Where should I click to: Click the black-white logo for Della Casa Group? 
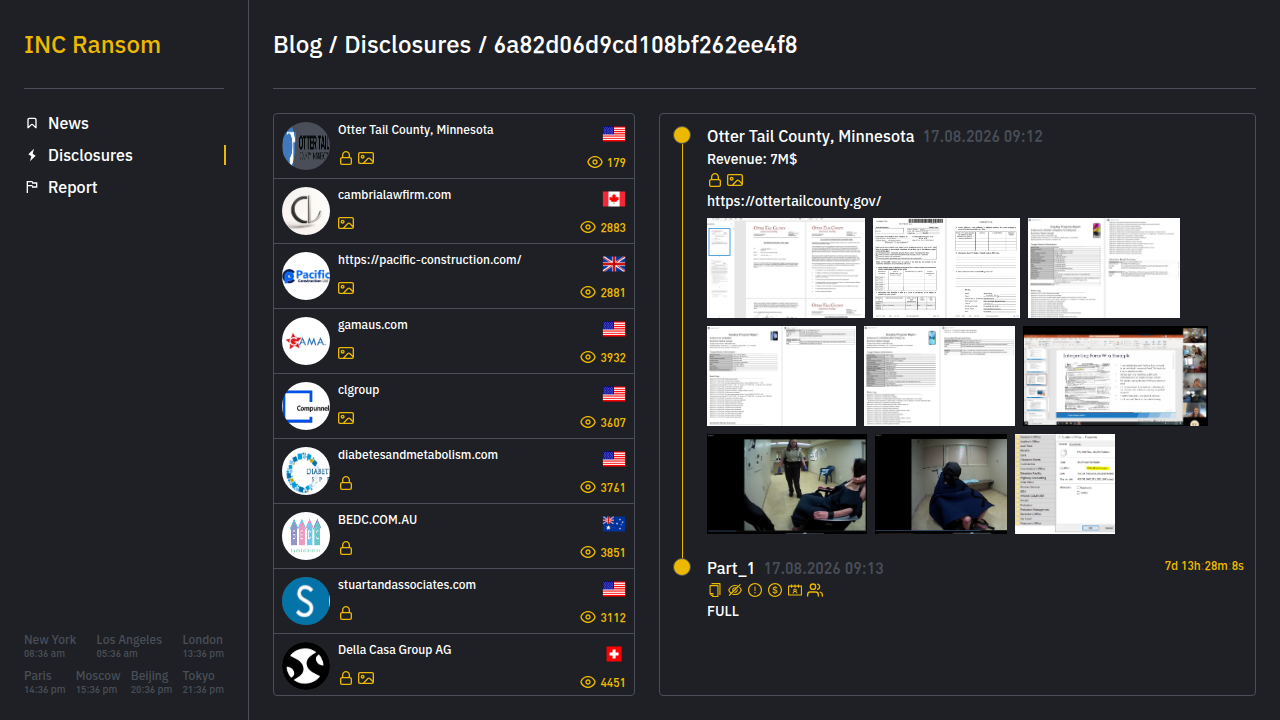point(306,666)
